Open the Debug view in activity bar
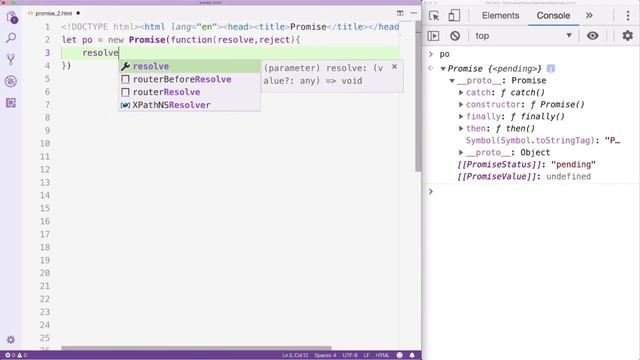Image resolution: width=640 pixels, height=360 pixels. click(11, 81)
